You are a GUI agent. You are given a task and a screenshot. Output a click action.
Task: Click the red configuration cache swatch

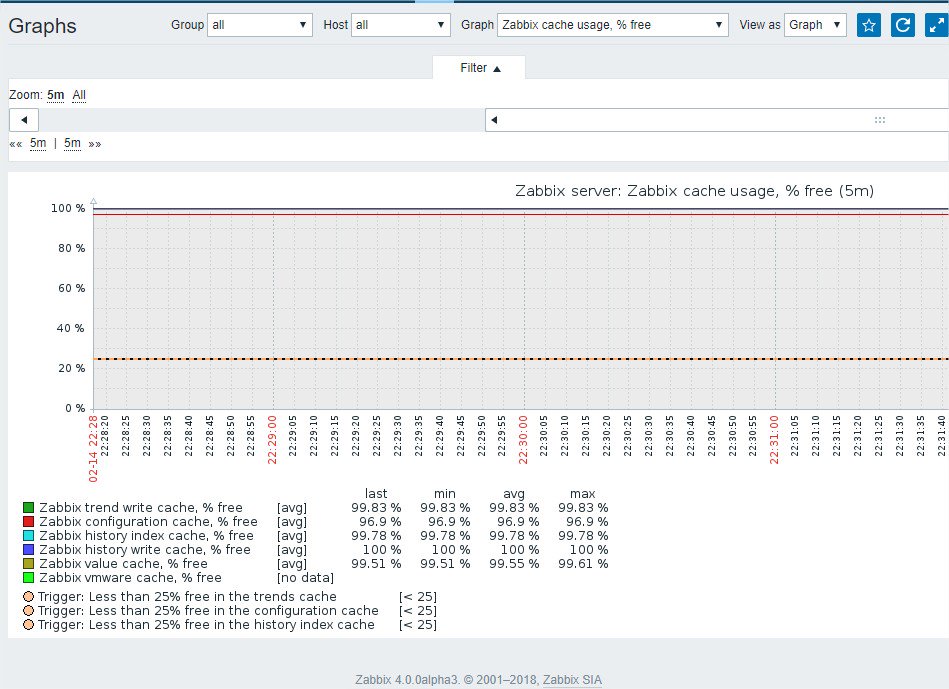coord(28,521)
